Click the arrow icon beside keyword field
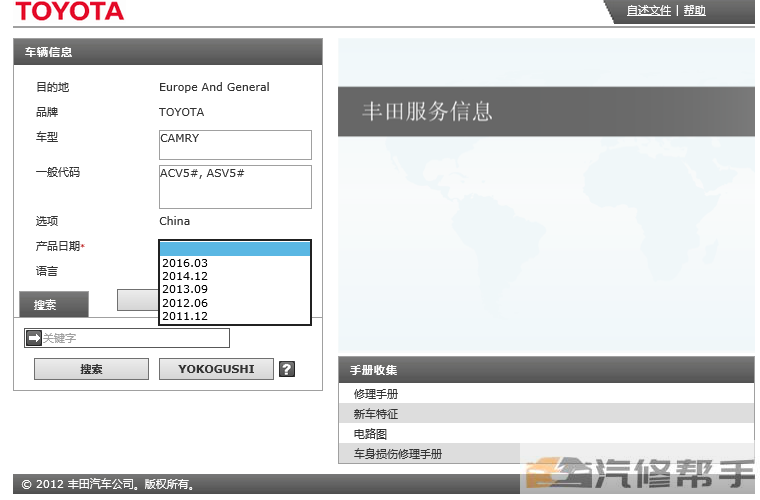This screenshot has width=760, height=500. (34, 338)
